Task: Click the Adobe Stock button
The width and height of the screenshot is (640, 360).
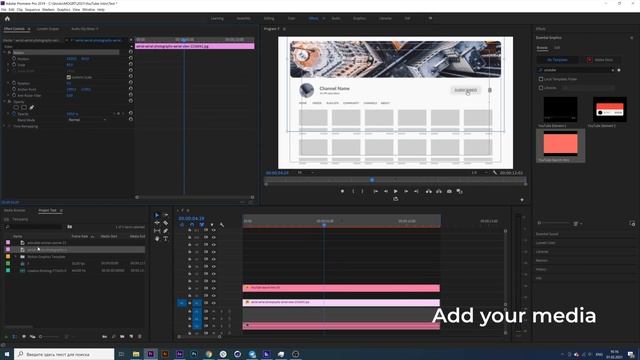Action: pyautogui.click(x=600, y=60)
